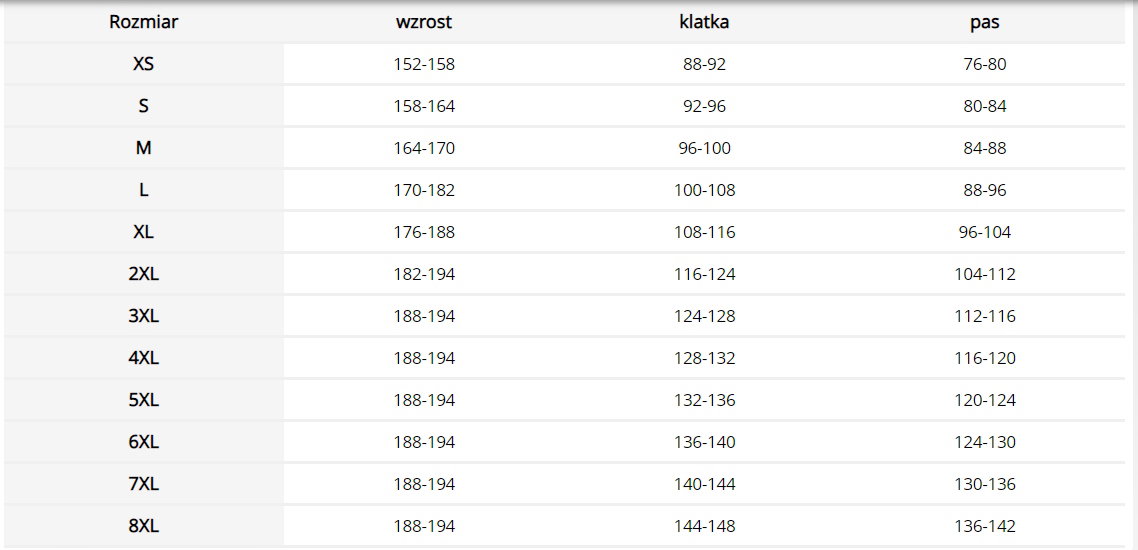Viewport: 1138px width, 550px height.
Task: Select the pas column header
Action: 985,22
